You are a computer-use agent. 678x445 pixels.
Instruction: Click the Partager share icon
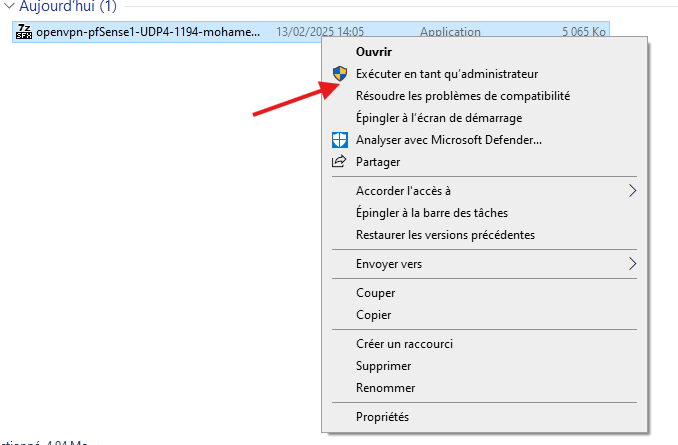click(x=339, y=161)
